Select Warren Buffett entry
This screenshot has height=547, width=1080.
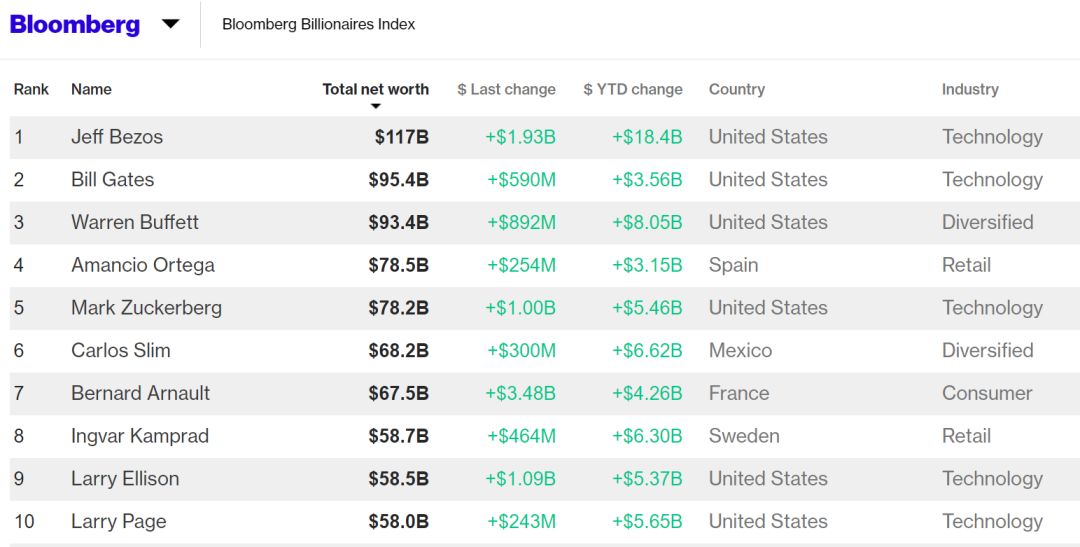click(x=134, y=223)
